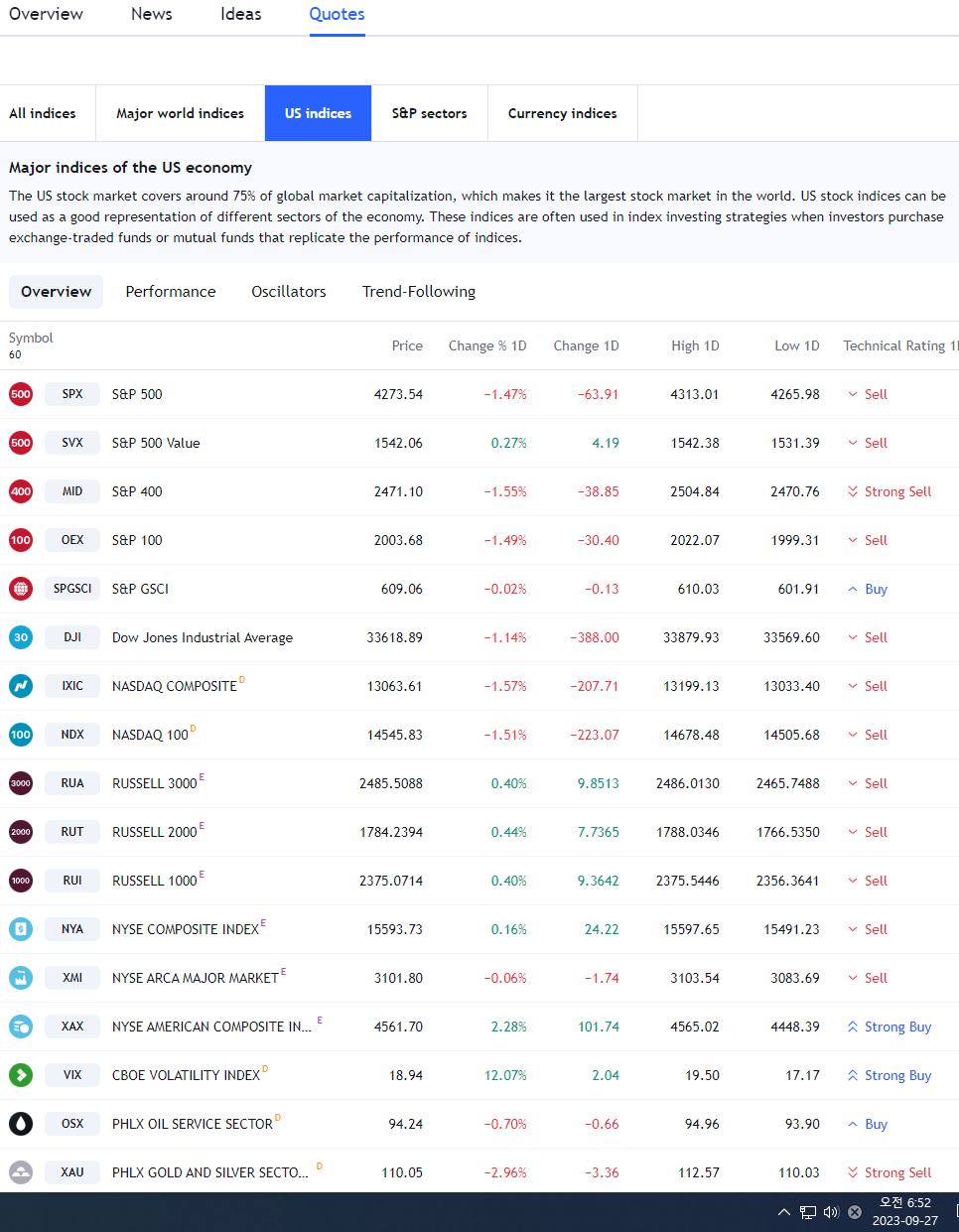Click the PHLX Gold and Silver icon
Screen dimensions: 959x1232
pos(21,1172)
